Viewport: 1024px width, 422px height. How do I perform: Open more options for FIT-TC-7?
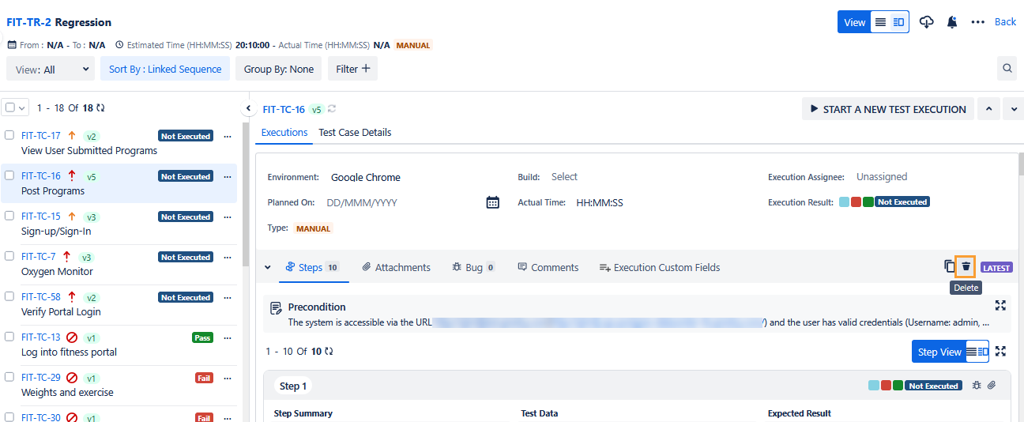[227, 257]
